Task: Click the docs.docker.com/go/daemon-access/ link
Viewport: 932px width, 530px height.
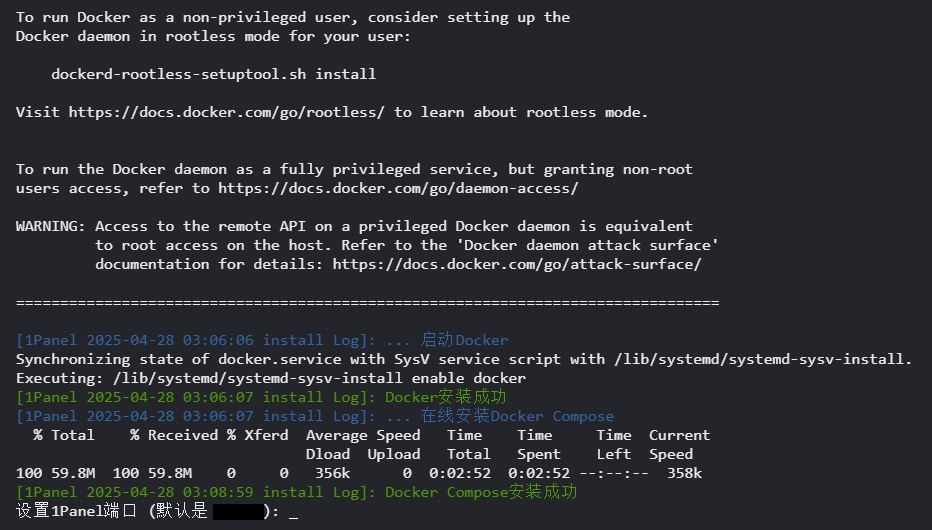Action: point(398,188)
